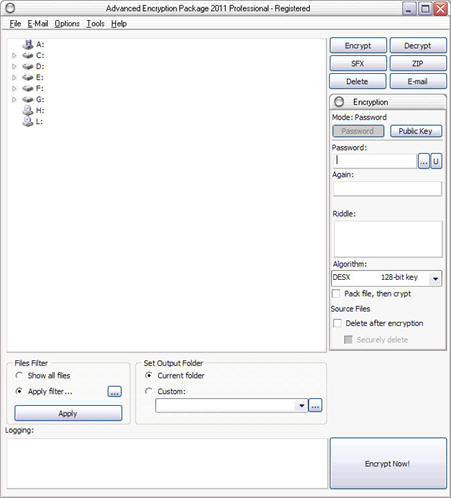Open the Options menu

click(67, 24)
